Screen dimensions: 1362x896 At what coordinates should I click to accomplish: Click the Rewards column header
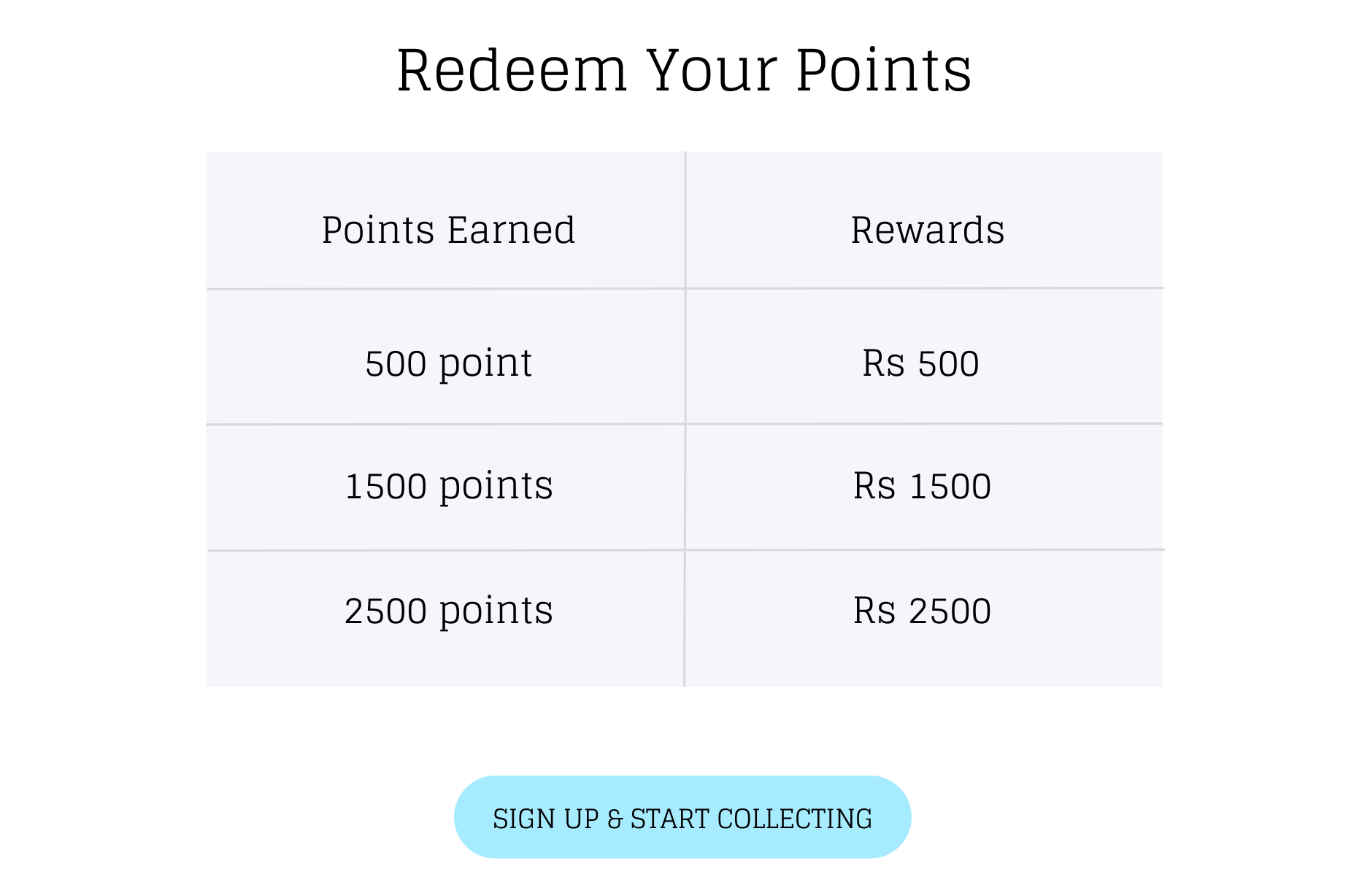[x=928, y=230]
